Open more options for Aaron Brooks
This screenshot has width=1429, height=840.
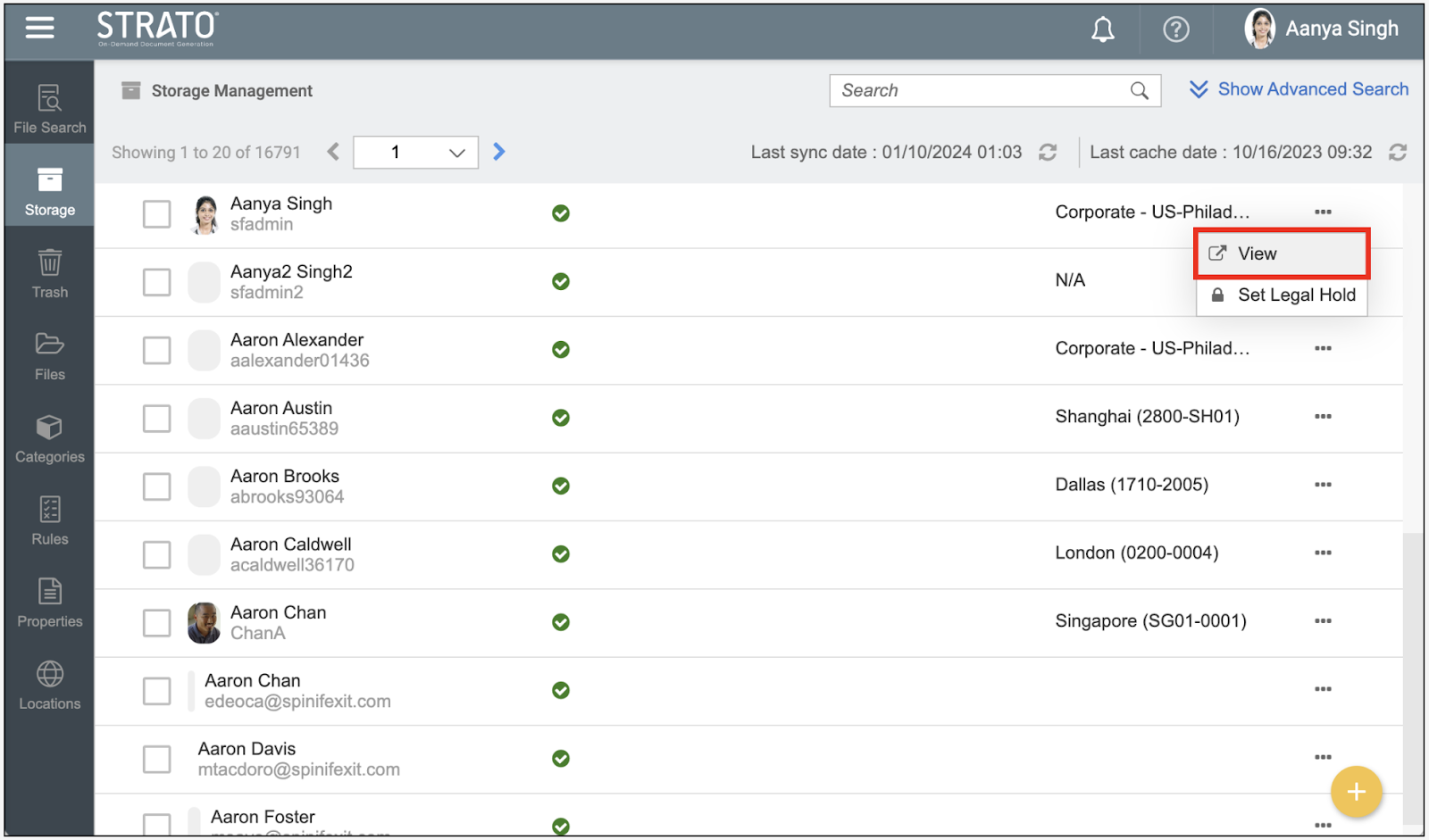[x=1323, y=485]
